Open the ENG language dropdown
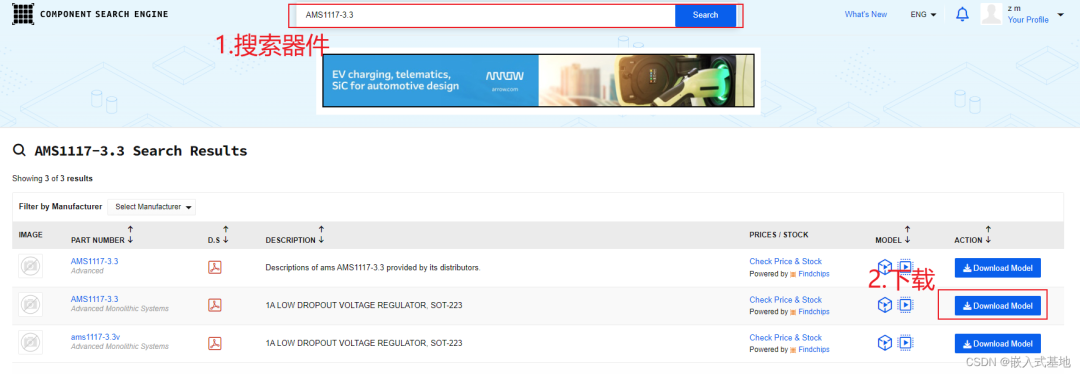This screenshot has width=1080, height=374. click(x=923, y=14)
